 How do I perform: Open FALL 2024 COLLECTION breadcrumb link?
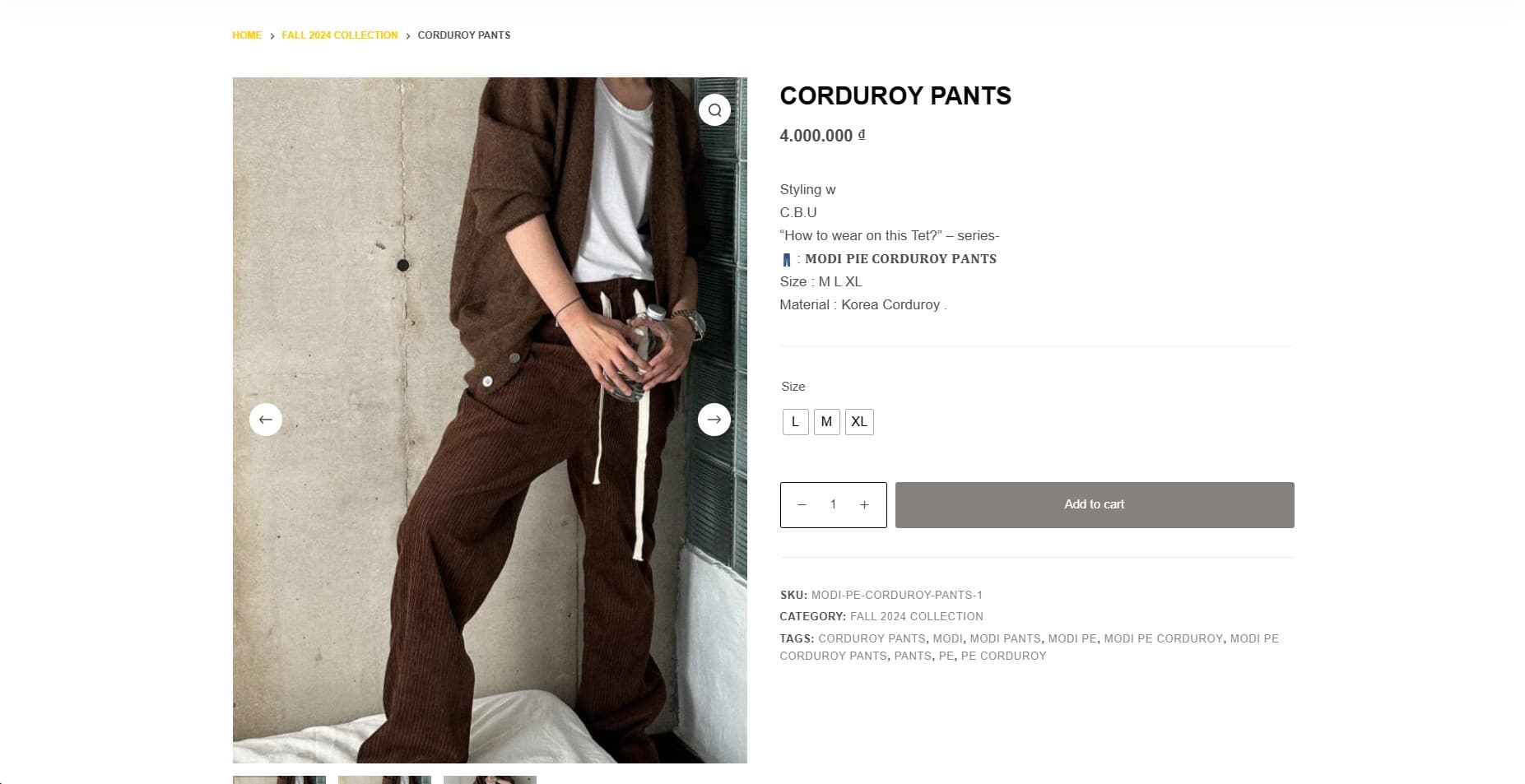point(339,35)
